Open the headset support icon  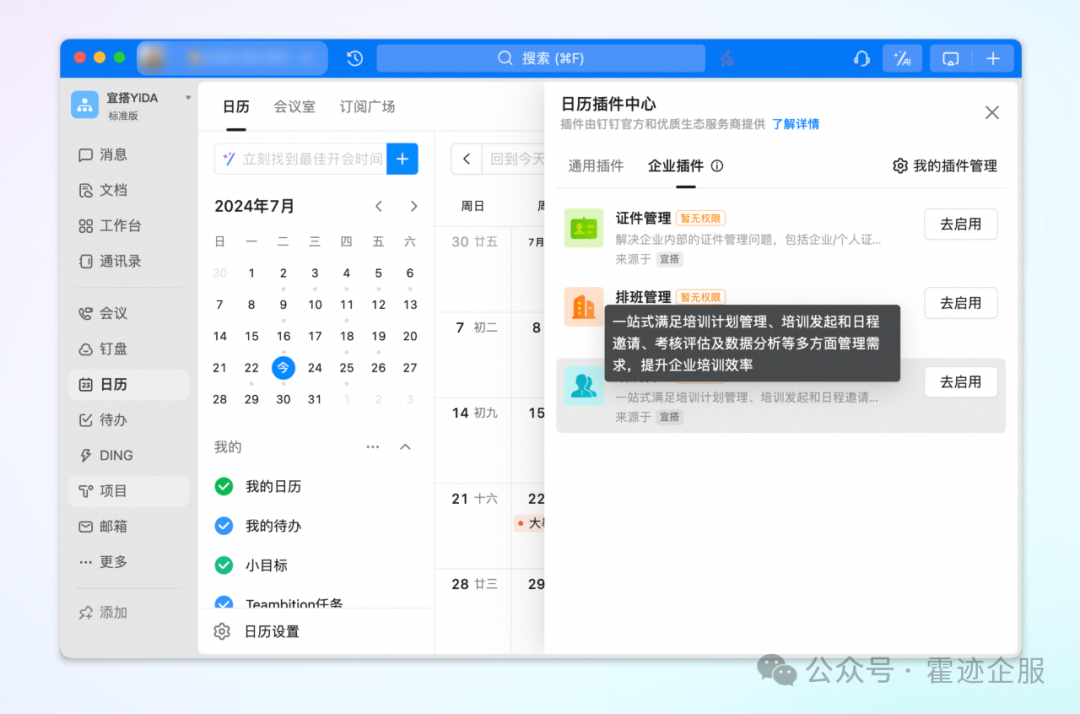pos(861,59)
